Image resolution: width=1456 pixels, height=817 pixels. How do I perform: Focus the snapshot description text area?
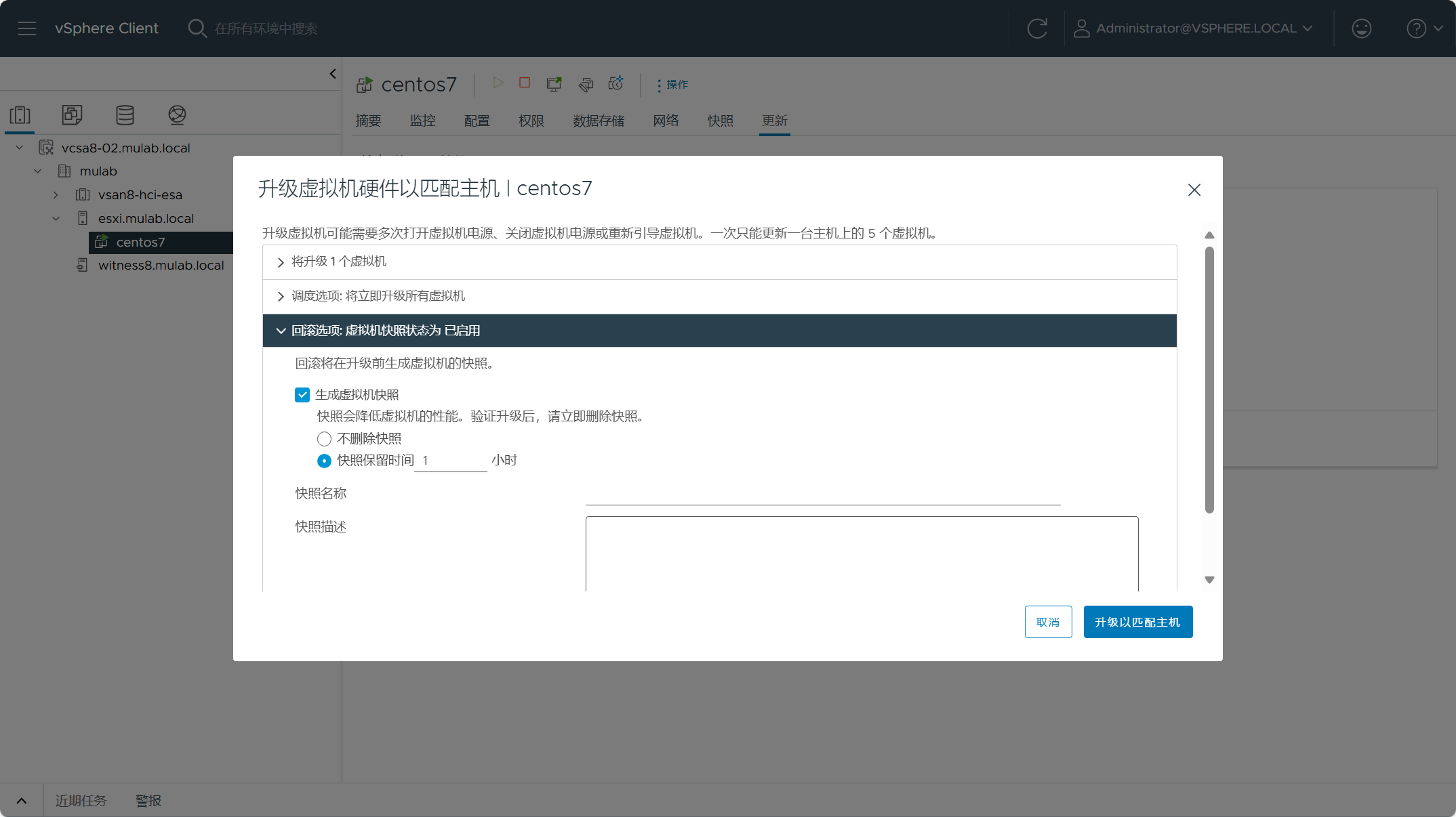[862, 554]
